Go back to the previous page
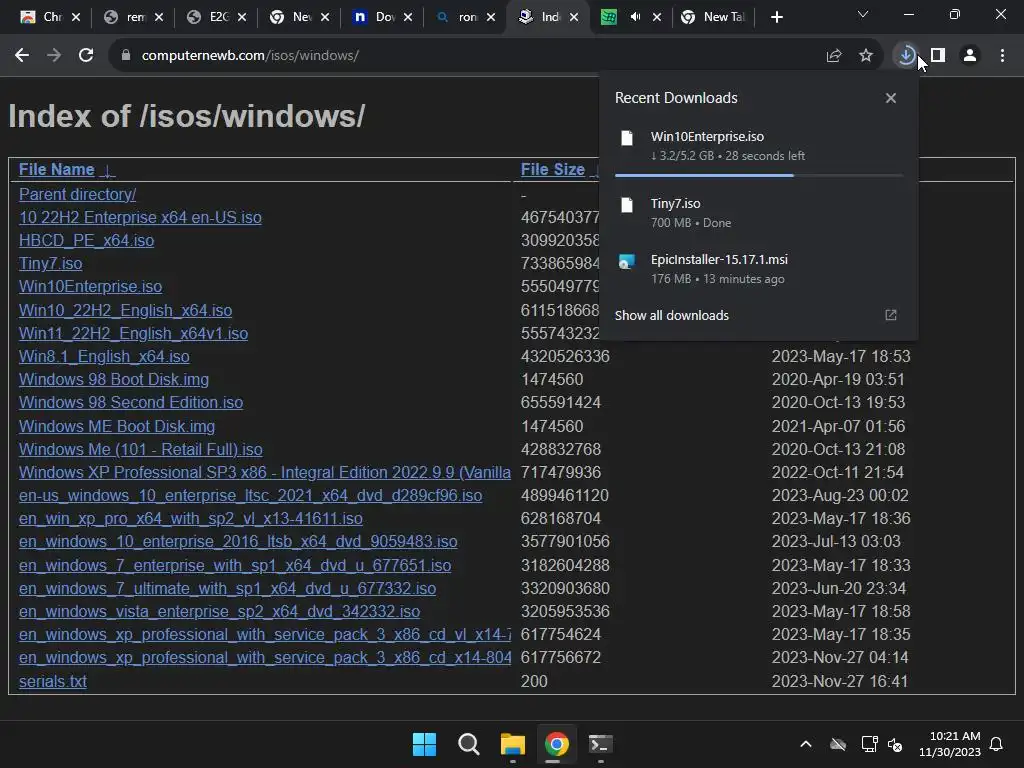 click(22, 56)
